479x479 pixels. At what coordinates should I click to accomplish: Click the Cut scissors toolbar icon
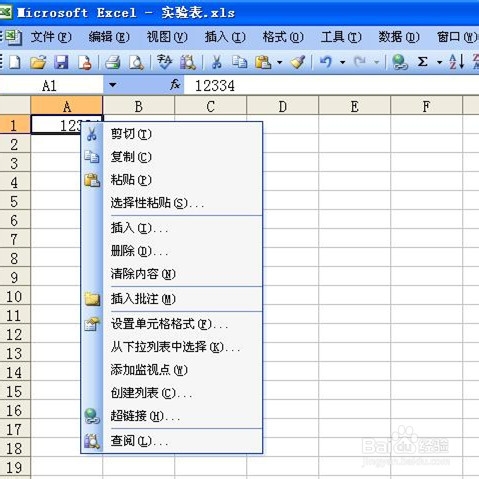tap(217, 62)
